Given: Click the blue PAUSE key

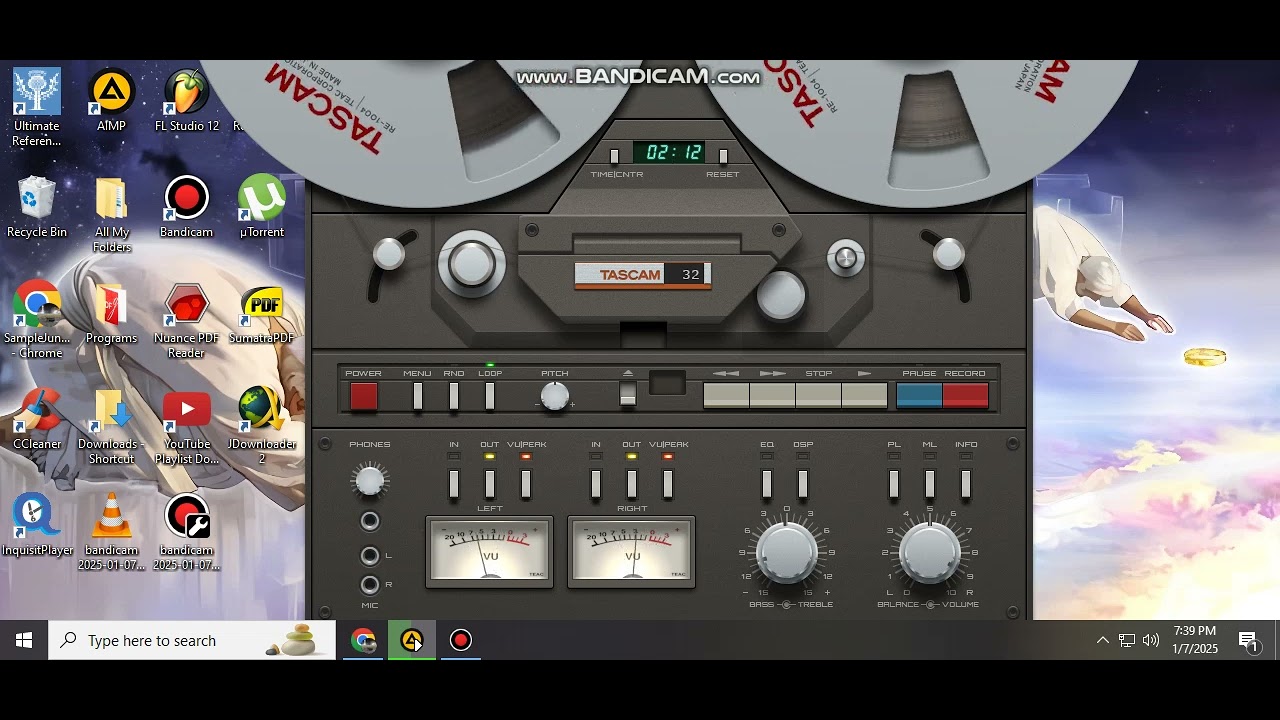Looking at the screenshot, I should 919,396.
